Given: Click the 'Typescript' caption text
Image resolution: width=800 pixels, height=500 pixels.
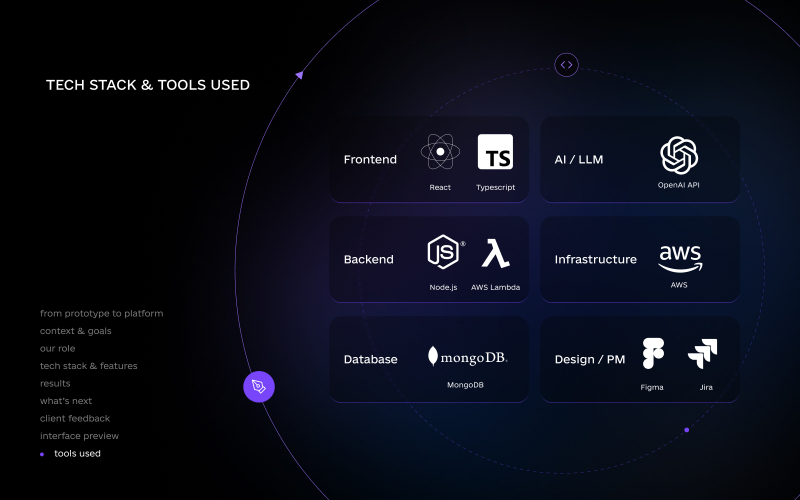Looking at the screenshot, I should 495,187.
